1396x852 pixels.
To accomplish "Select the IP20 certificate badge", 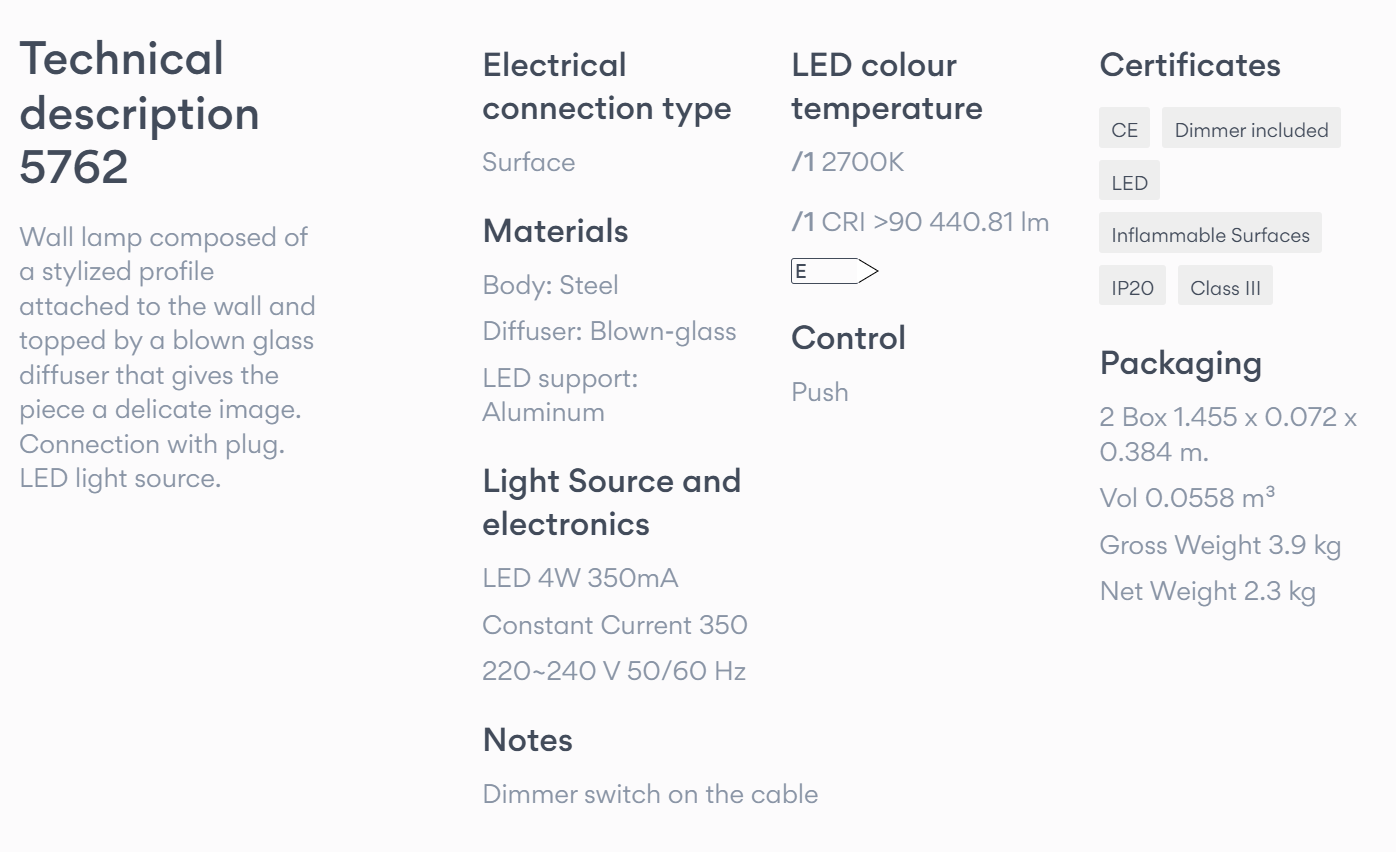I will coord(1132,287).
